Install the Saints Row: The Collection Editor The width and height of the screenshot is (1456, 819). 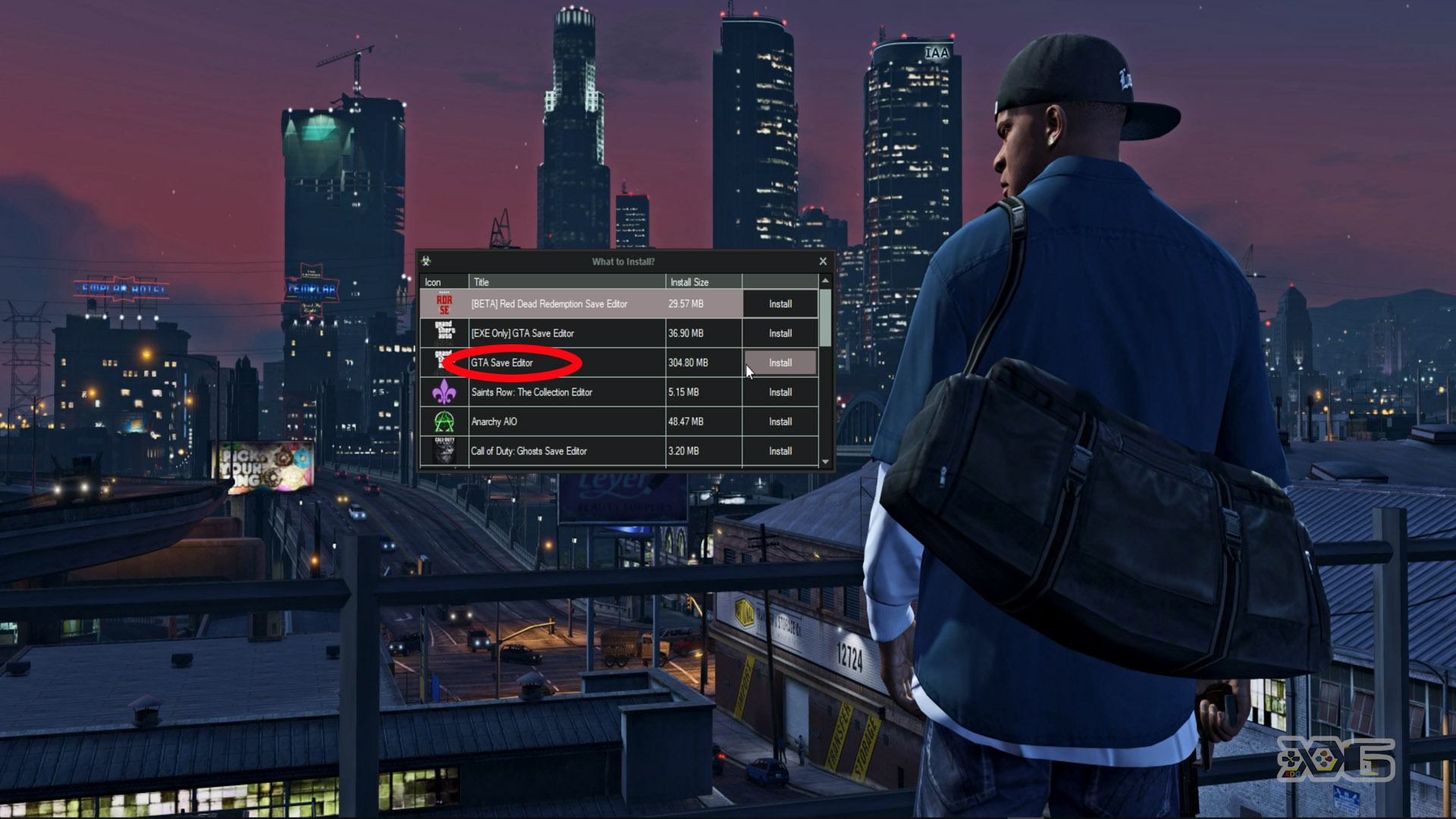pos(780,392)
